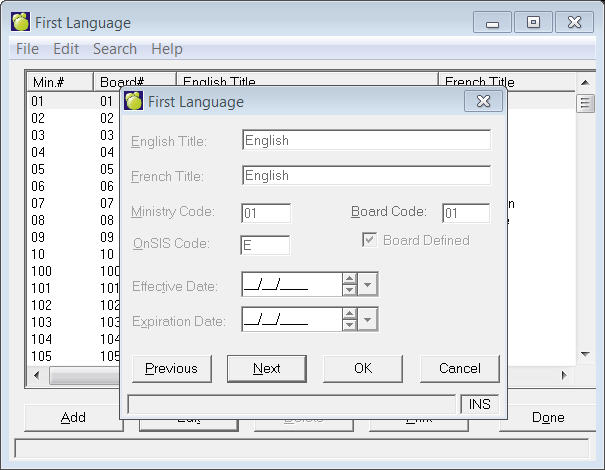Open the File menu
The height and width of the screenshot is (470, 605).
[x=27, y=48]
